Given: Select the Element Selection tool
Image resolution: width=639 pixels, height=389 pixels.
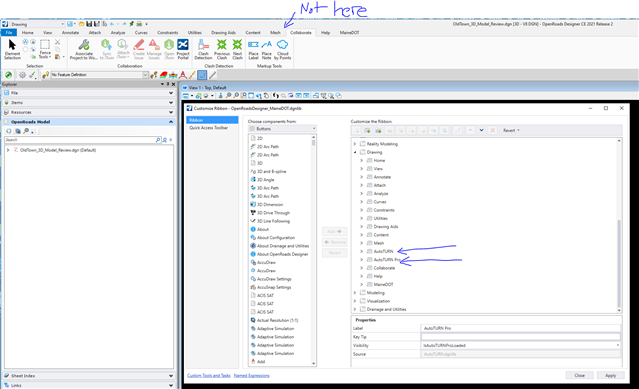Looking at the screenshot, I should click(12, 49).
